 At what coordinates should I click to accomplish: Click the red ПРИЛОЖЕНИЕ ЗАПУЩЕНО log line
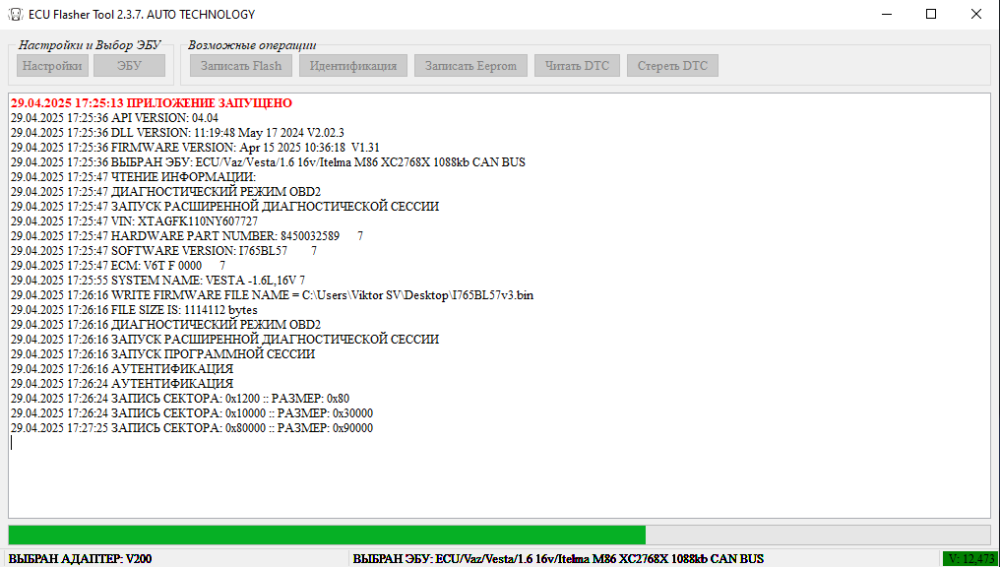(x=151, y=103)
